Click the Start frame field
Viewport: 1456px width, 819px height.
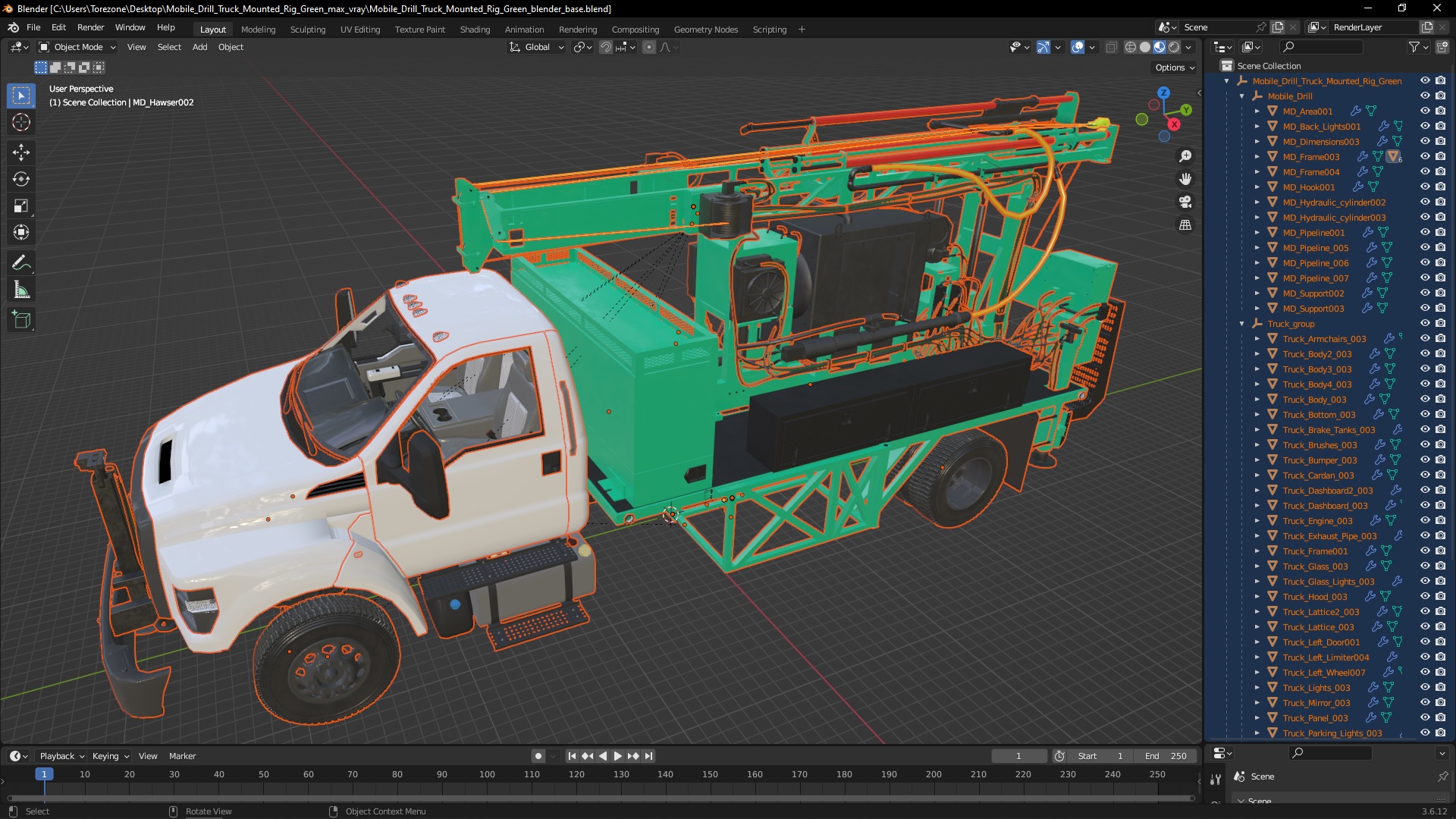point(1100,756)
